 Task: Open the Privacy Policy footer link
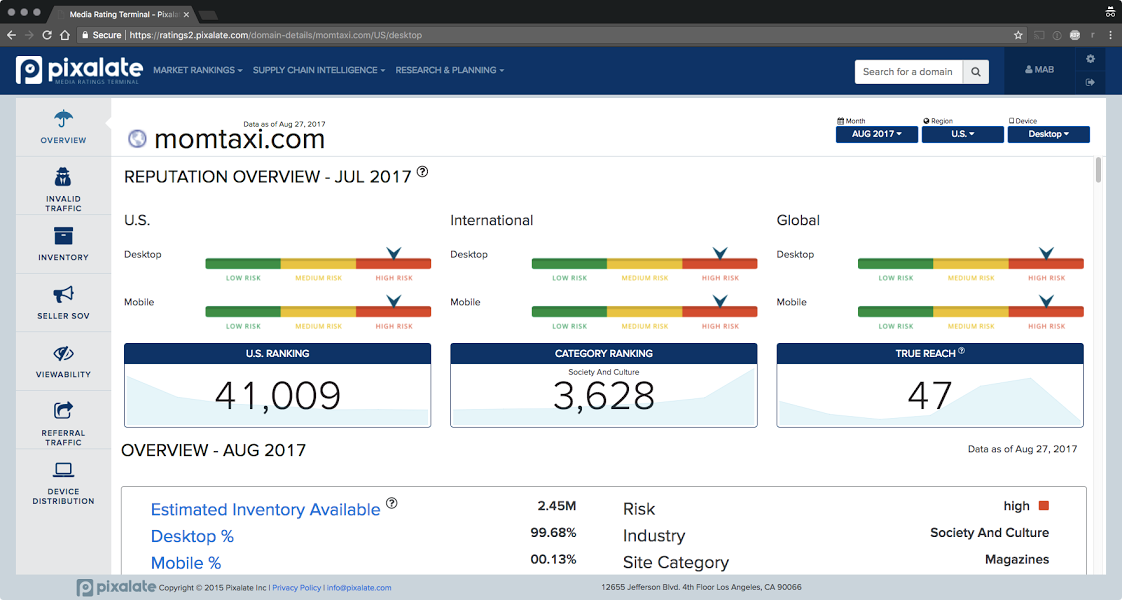[x=296, y=588]
